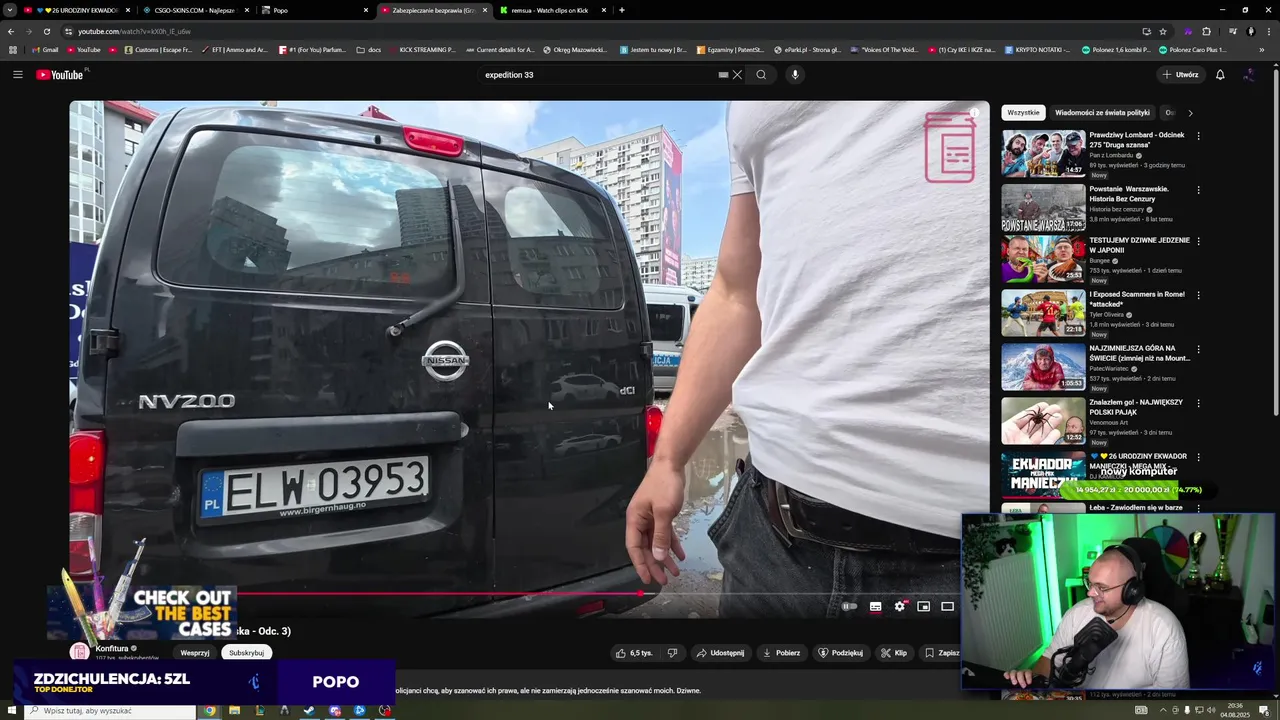Click the Subskrybuj button
Screen dimensions: 1280x720
click(246, 653)
